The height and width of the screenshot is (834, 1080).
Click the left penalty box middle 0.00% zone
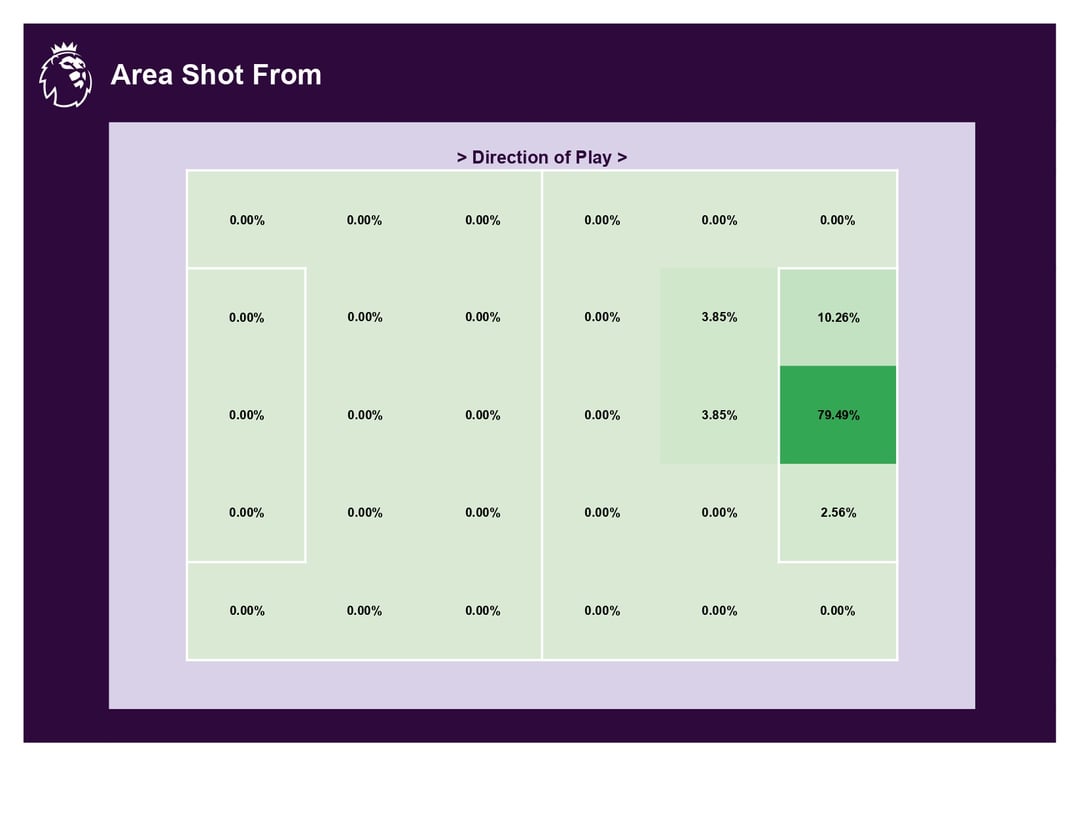[247, 415]
